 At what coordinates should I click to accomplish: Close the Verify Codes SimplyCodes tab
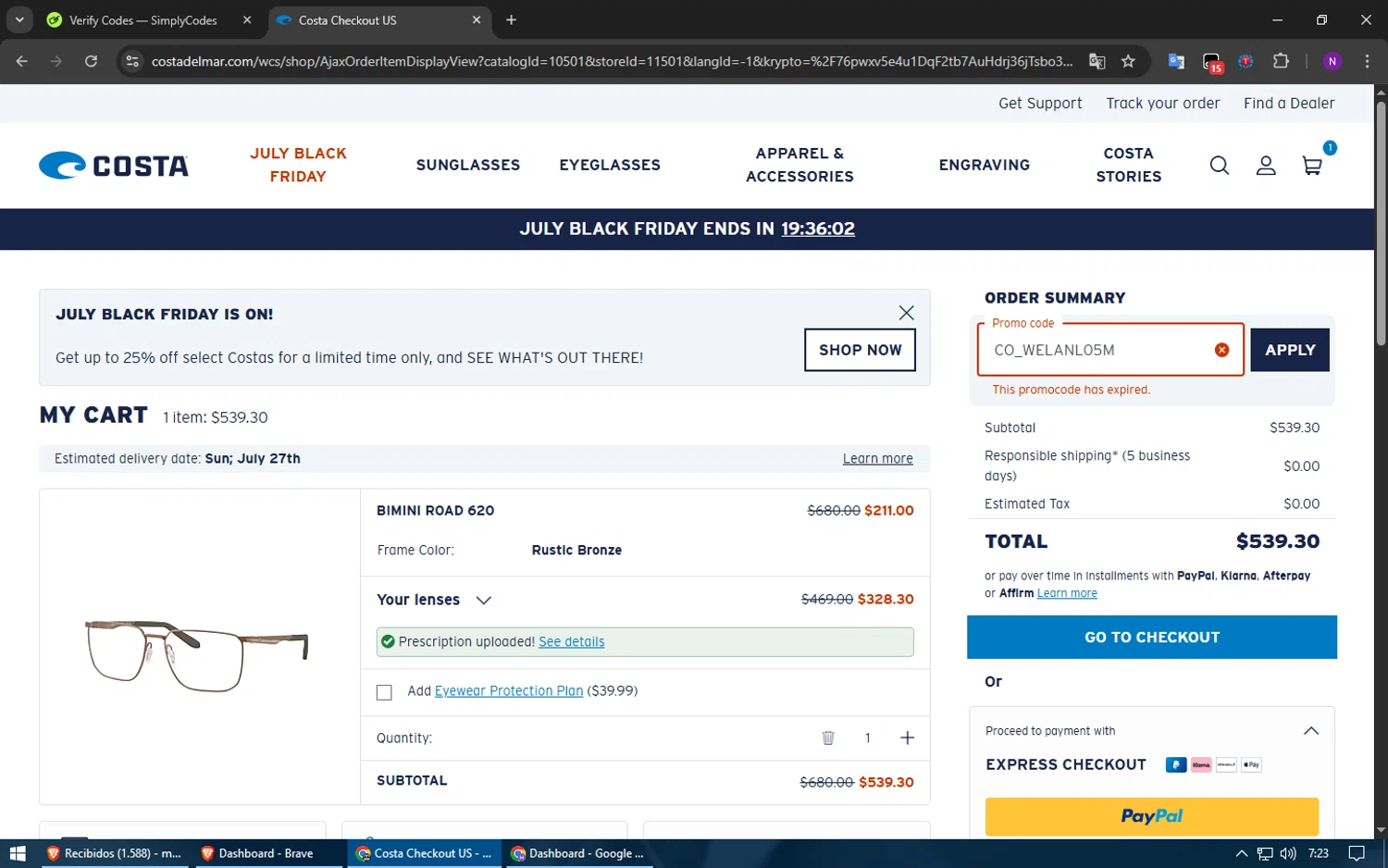(247, 19)
